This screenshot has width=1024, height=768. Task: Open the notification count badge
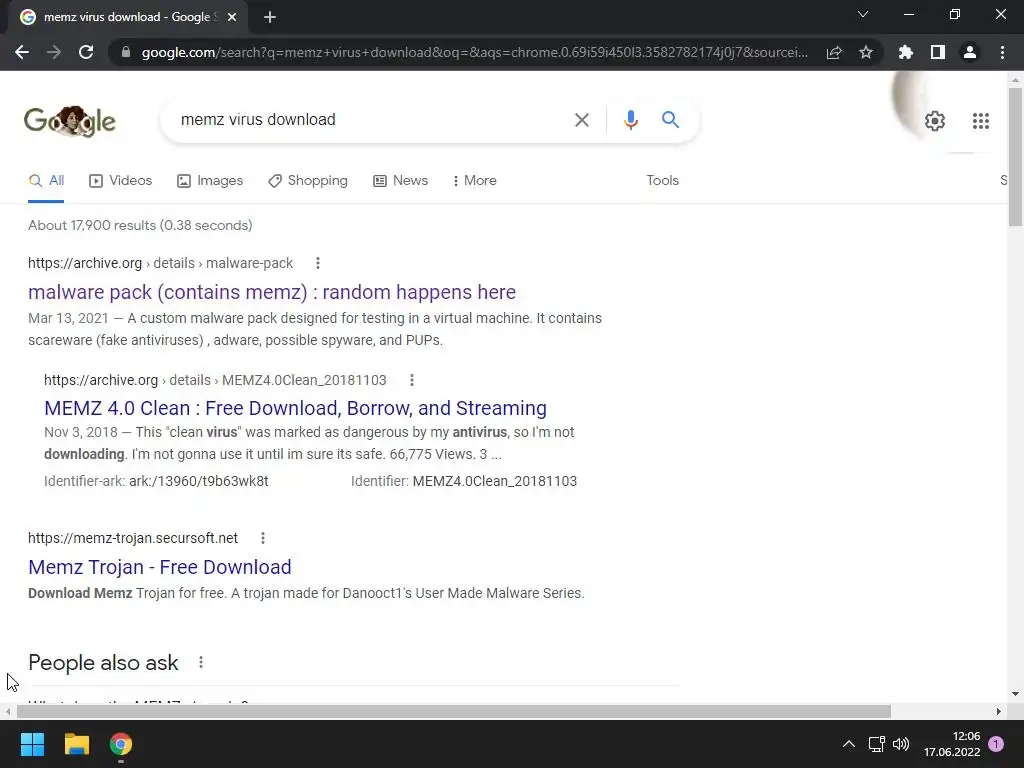pos(996,744)
